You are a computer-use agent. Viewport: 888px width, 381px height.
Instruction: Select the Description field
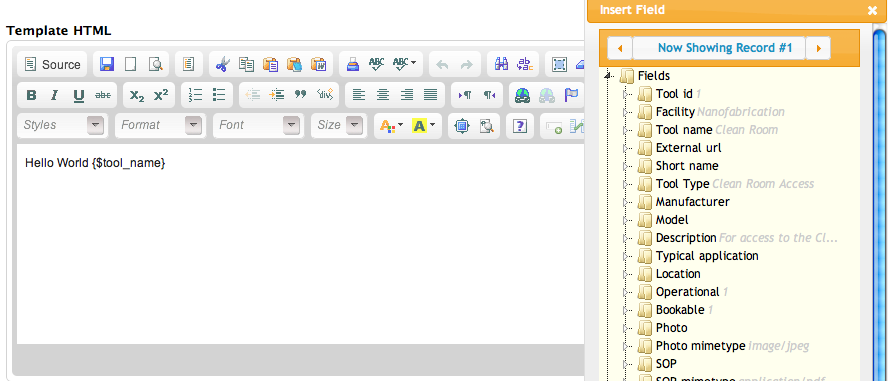pos(686,238)
